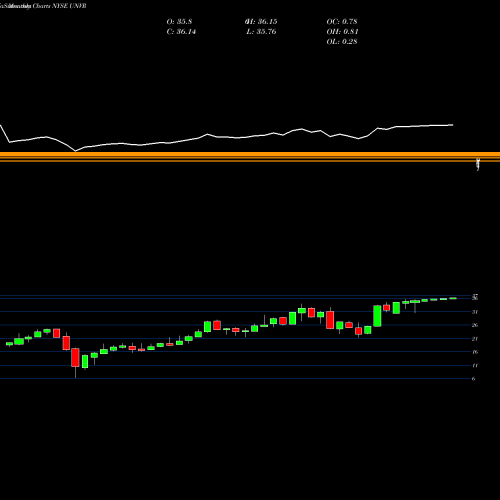Click the price axis label "6"

[x=473, y=379]
